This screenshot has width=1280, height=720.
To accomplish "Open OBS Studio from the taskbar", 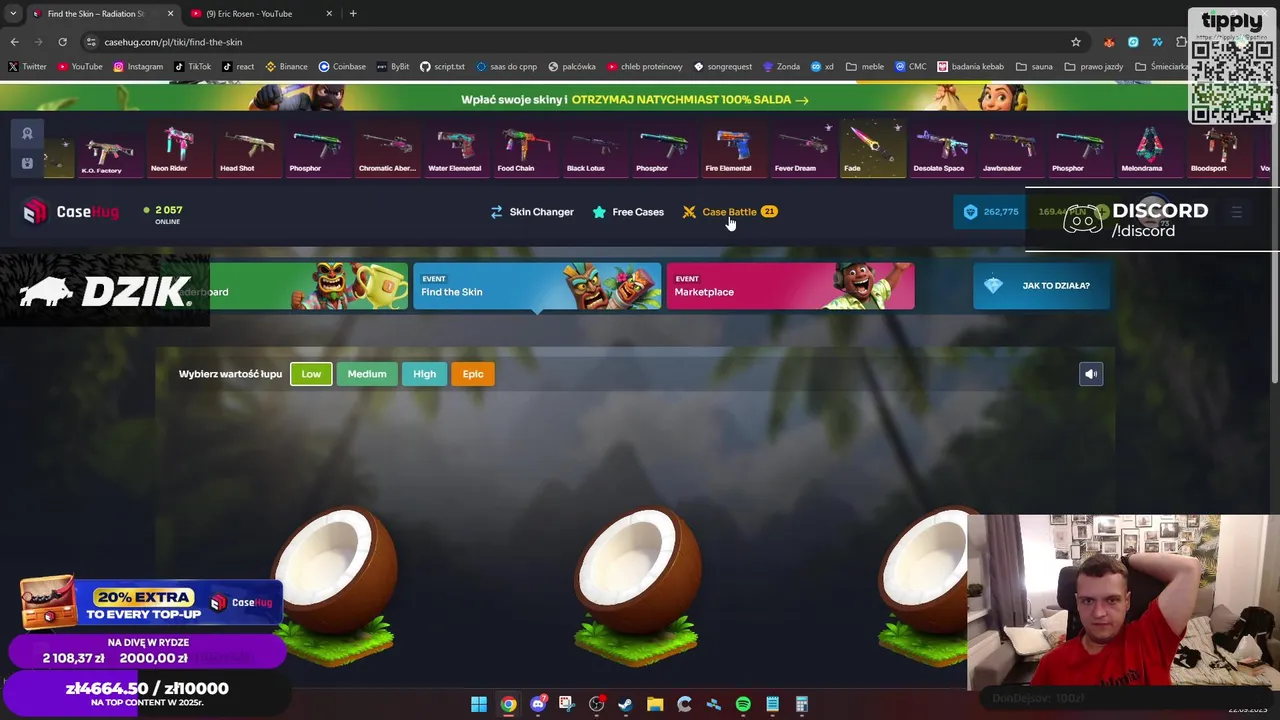I will pyautogui.click(x=597, y=705).
